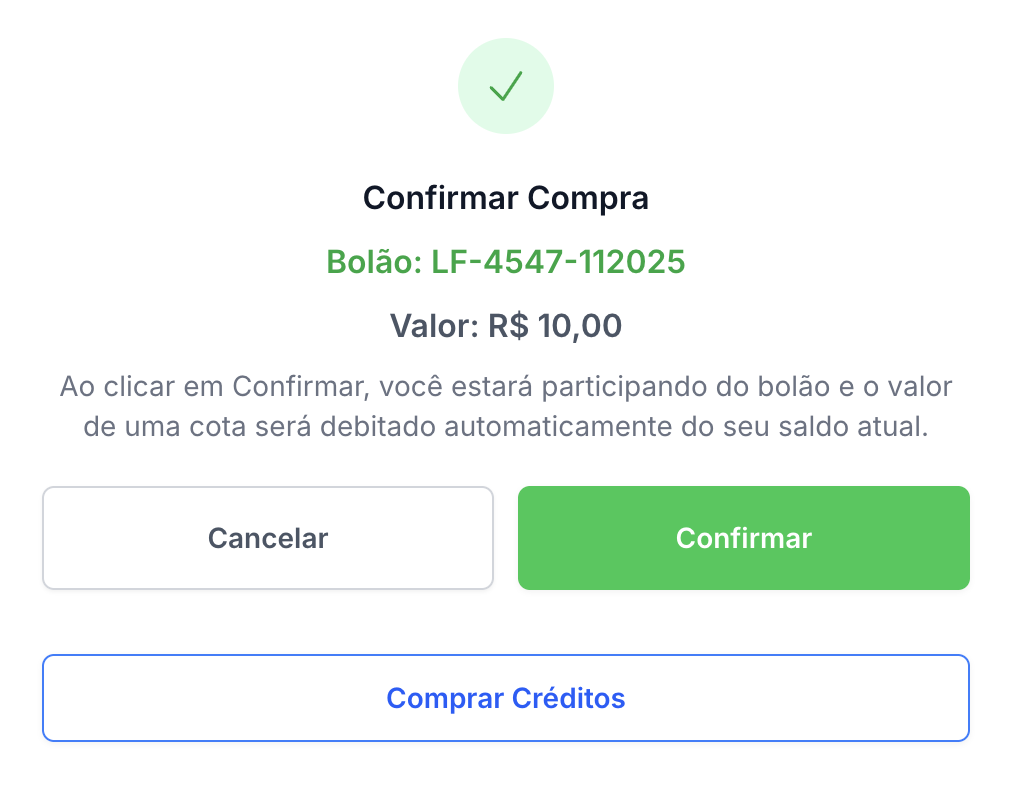Click the R$ 10,00 amount
This screenshot has width=1012, height=794.
coord(553,325)
